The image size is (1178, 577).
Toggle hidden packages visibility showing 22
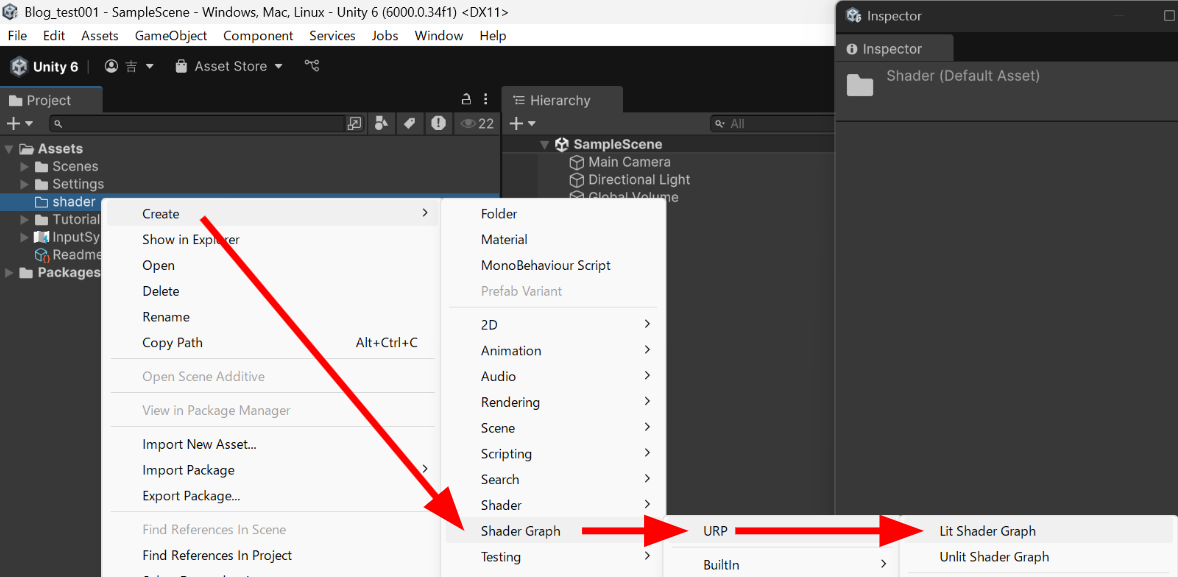pos(477,123)
